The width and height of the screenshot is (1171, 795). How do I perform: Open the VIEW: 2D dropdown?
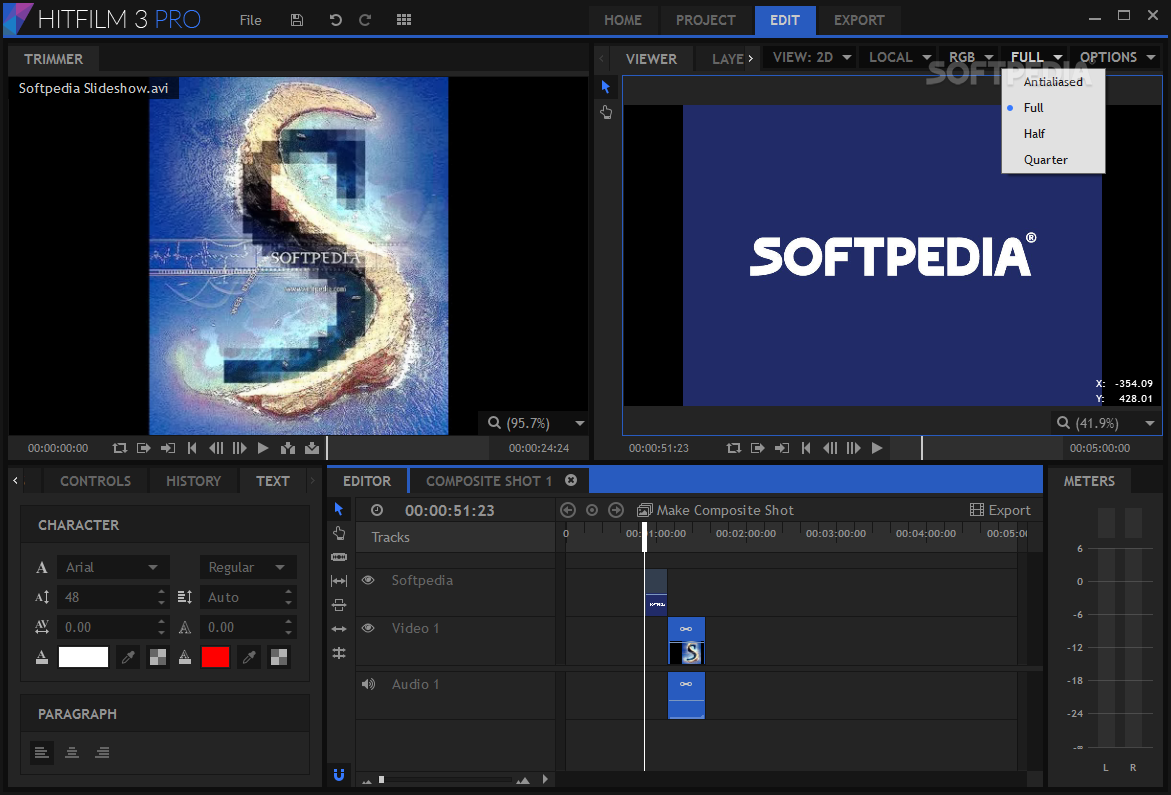(812, 57)
